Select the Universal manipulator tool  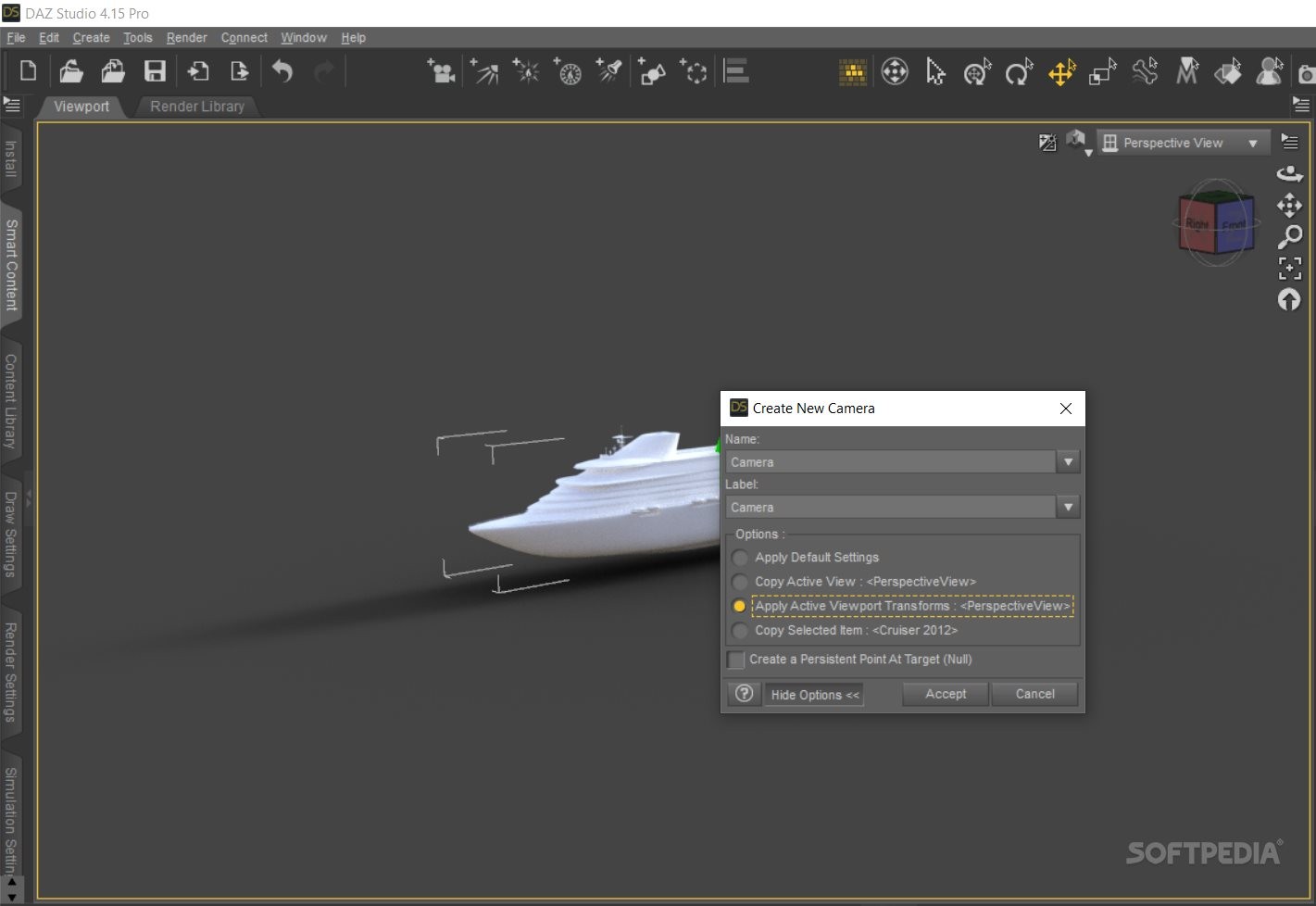click(977, 71)
